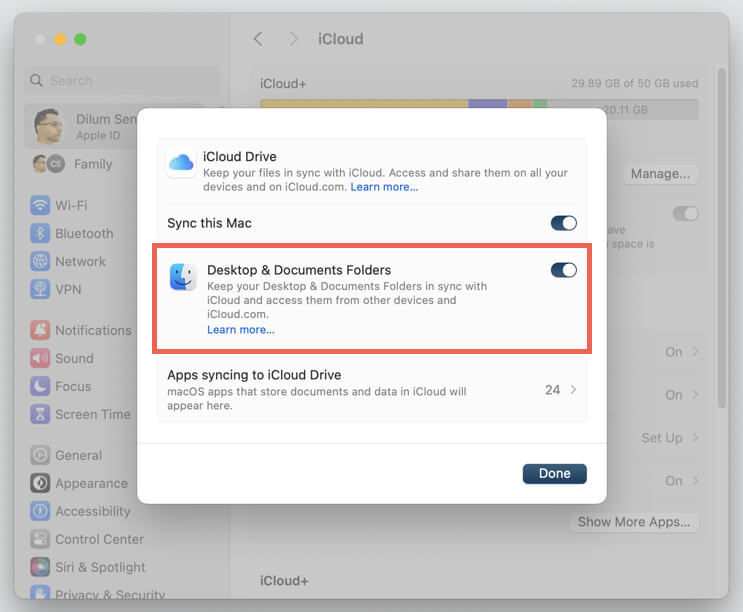Click the Apps syncing to iCloud Drive title
743x612 pixels.
pyautogui.click(x=254, y=375)
